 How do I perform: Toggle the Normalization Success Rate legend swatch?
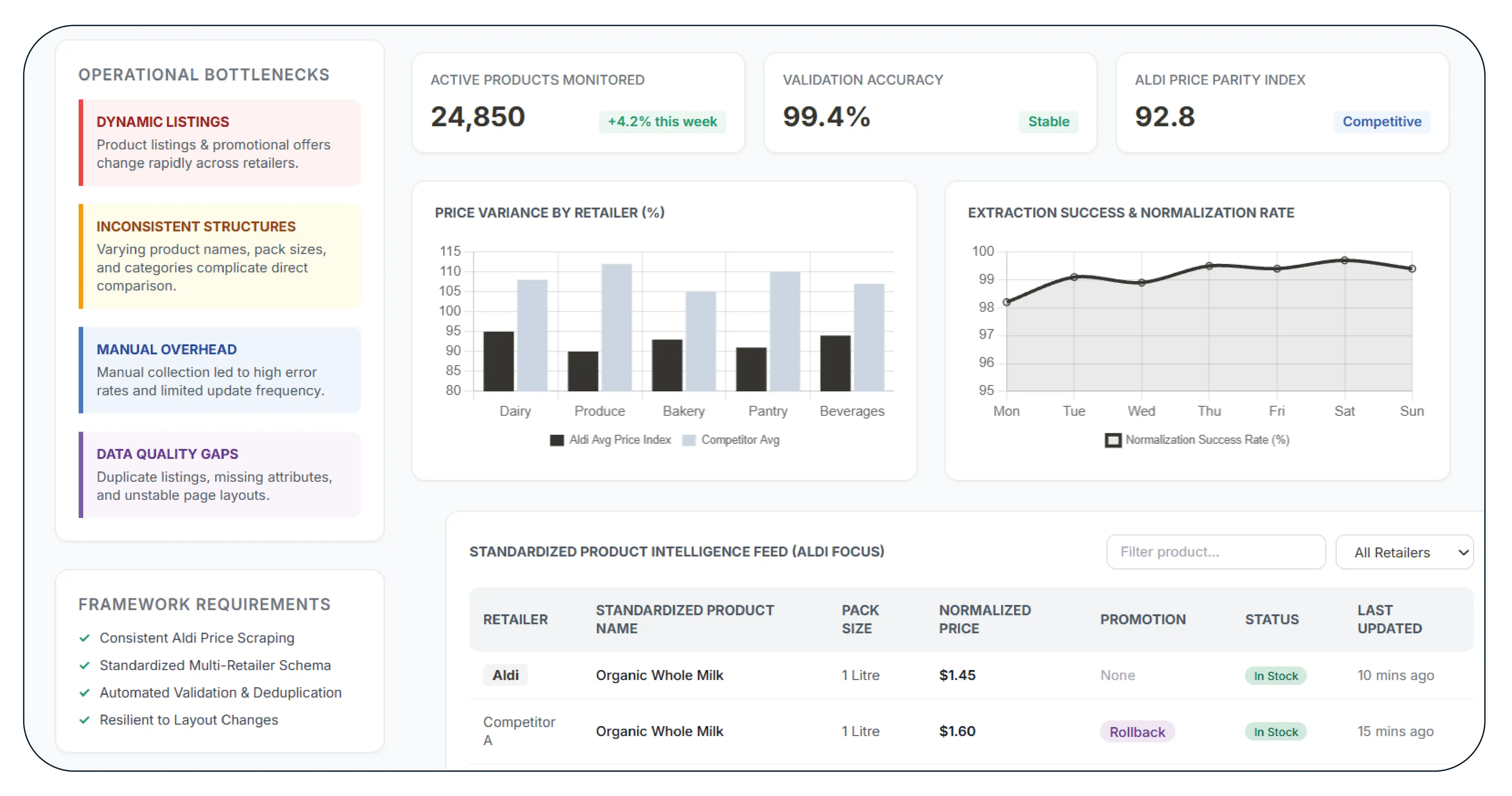point(1113,440)
